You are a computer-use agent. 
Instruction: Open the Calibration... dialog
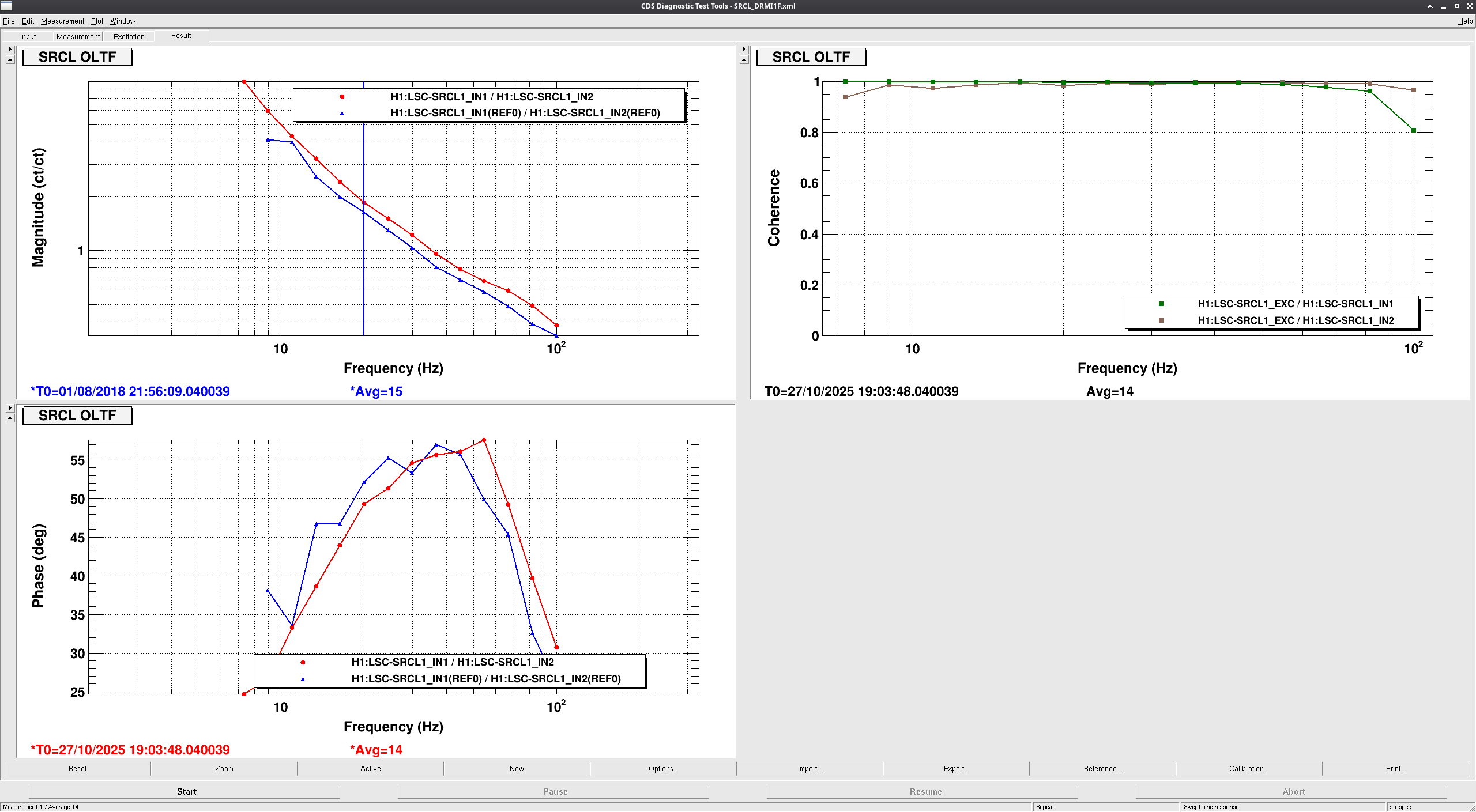[1249, 768]
